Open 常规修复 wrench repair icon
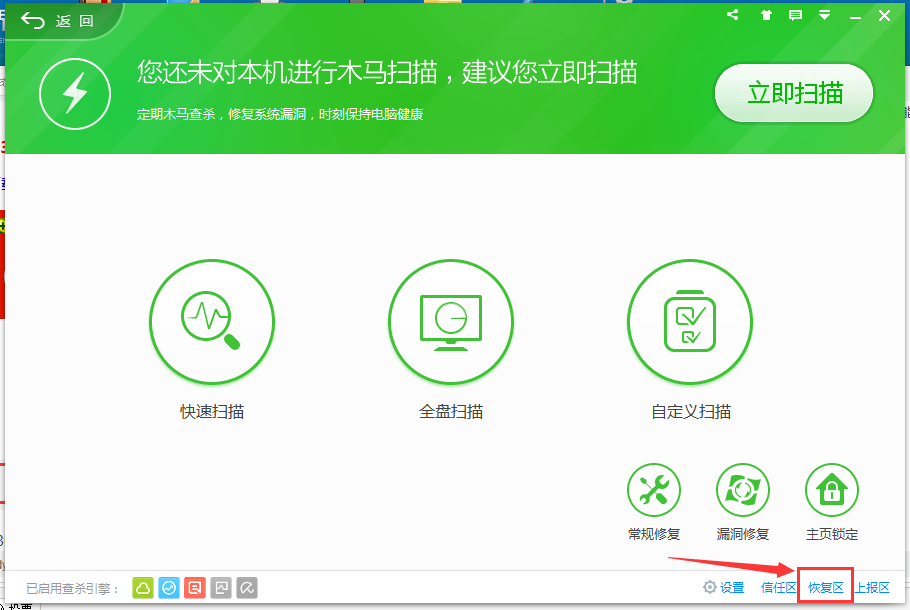This screenshot has width=910, height=610. 654,490
